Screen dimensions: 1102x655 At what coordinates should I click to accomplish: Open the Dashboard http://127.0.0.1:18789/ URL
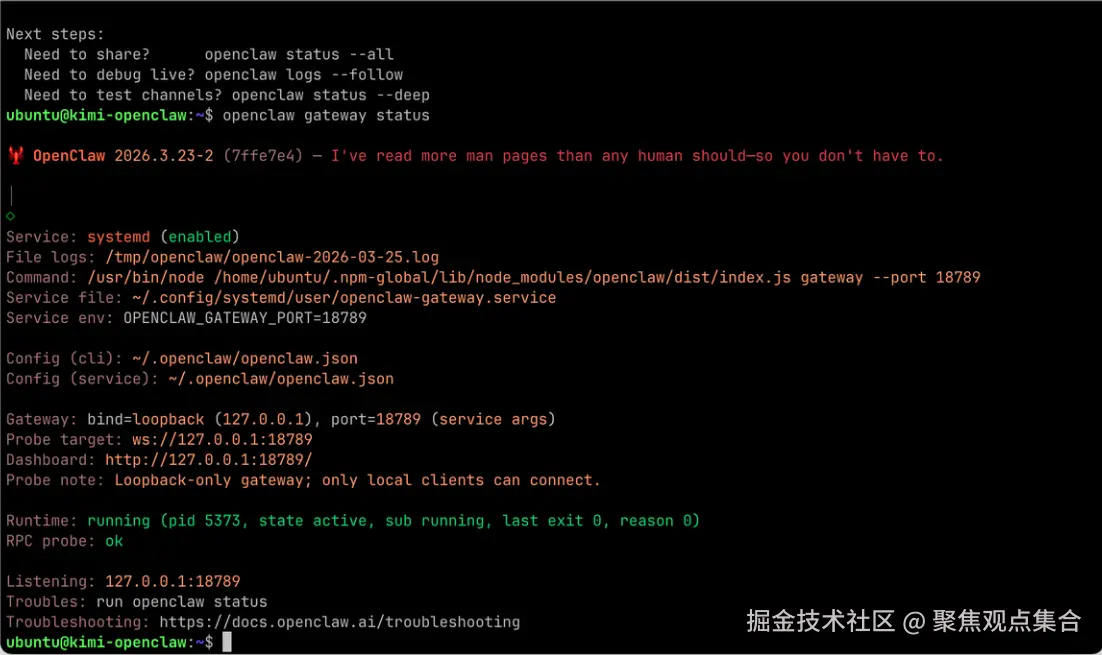click(x=209, y=460)
